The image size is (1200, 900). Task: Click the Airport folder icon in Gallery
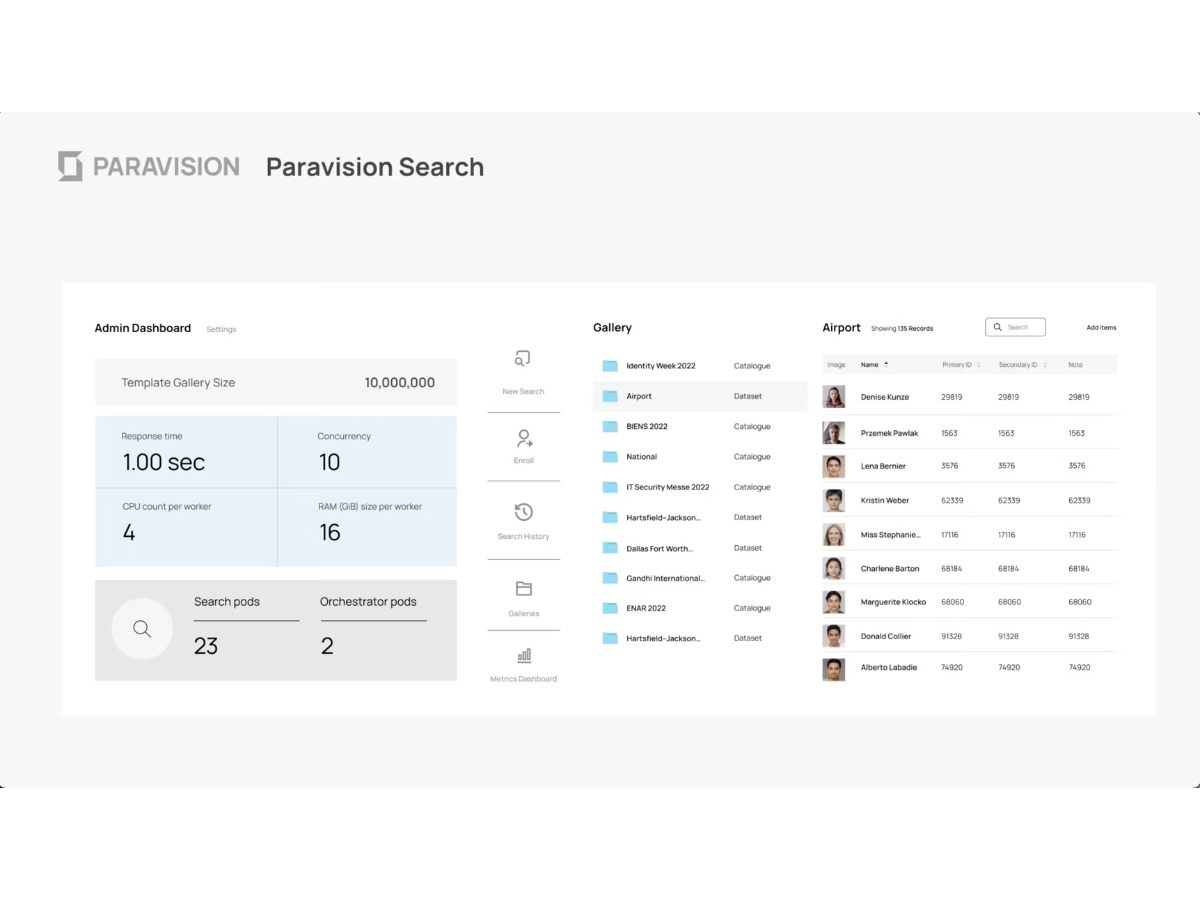(x=610, y=396)
